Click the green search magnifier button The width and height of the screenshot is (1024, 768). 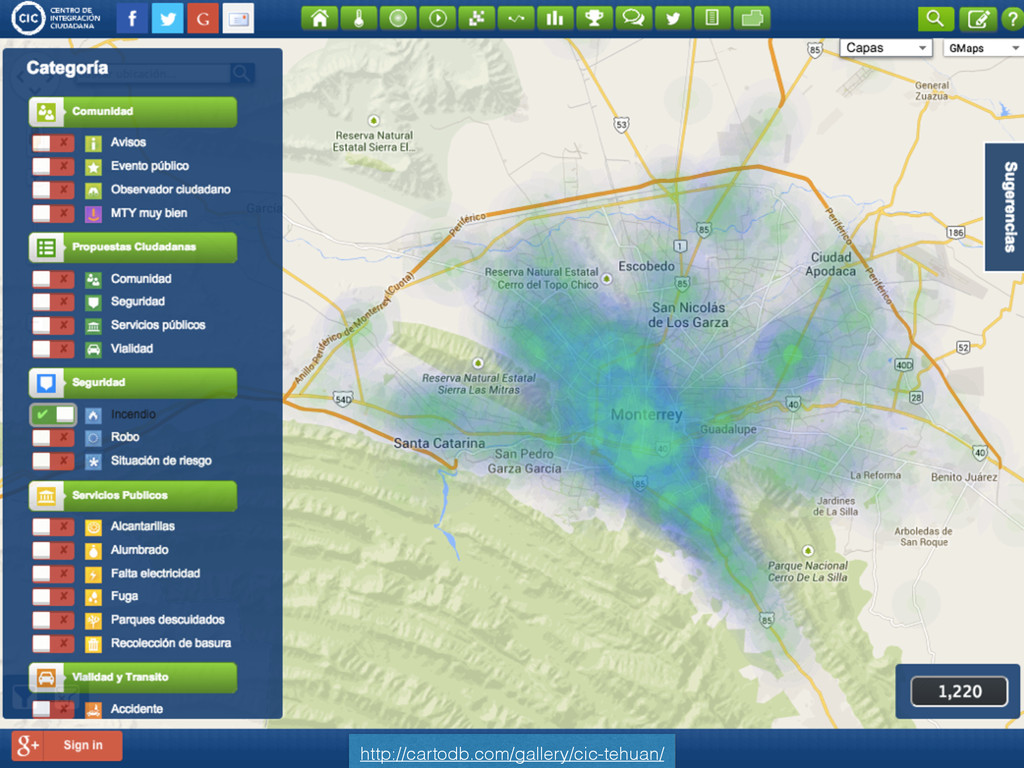pos(935,18)
